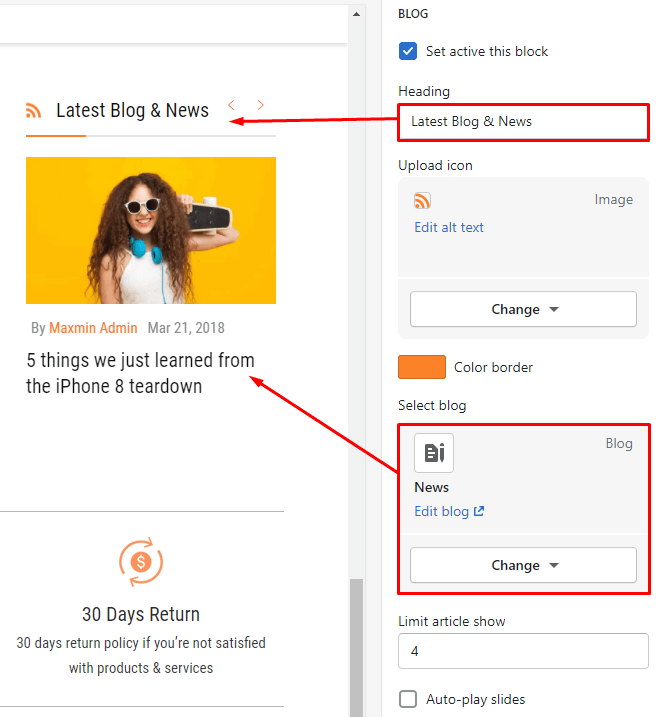Screen dimensions: 659x717
Task: Click the preview pane vertical scrollbar
Action: click(356, 640)
